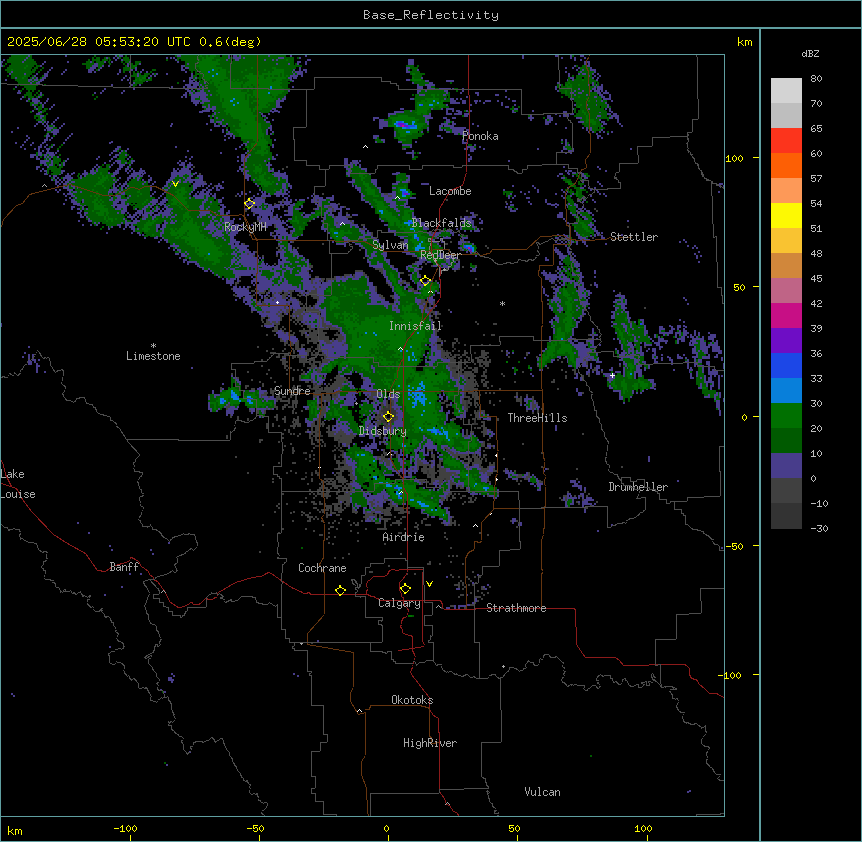Click the yellow diamond marker below Cochrane
This screenshot has height=842, width=862.
click(340, 590)
